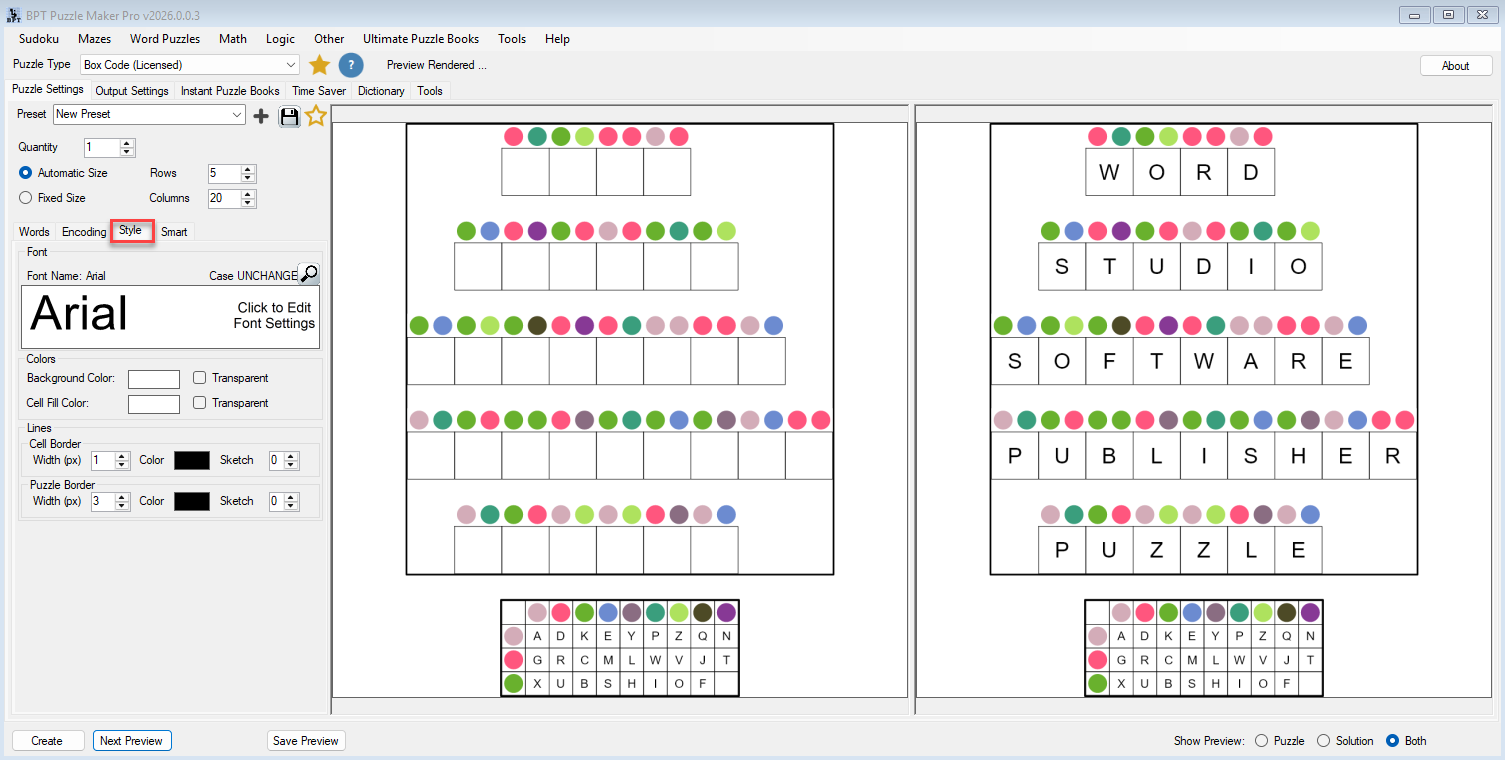This screenshot has width=1505, height=760.
Task: Save preset with the floppy disk icon
Action: (x=289, y=116)
